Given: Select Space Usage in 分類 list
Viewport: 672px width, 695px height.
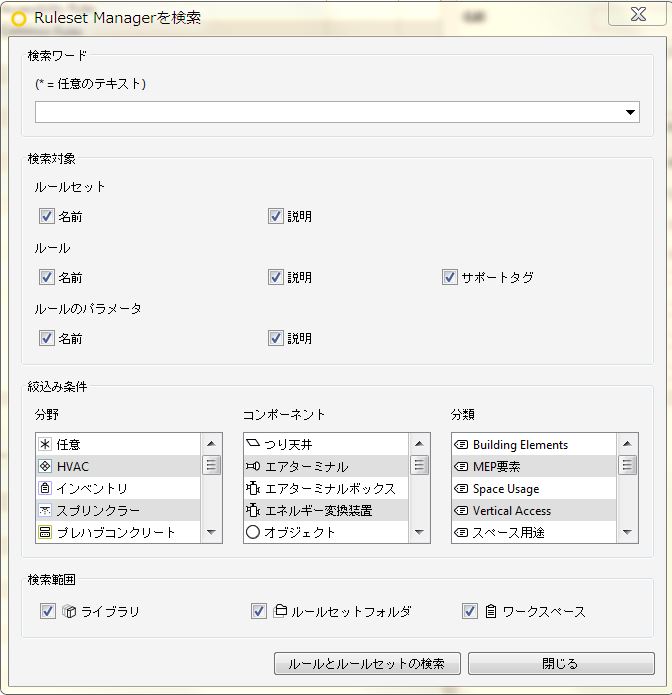Looking at the screenshot, I should click(x=534, y=488).
